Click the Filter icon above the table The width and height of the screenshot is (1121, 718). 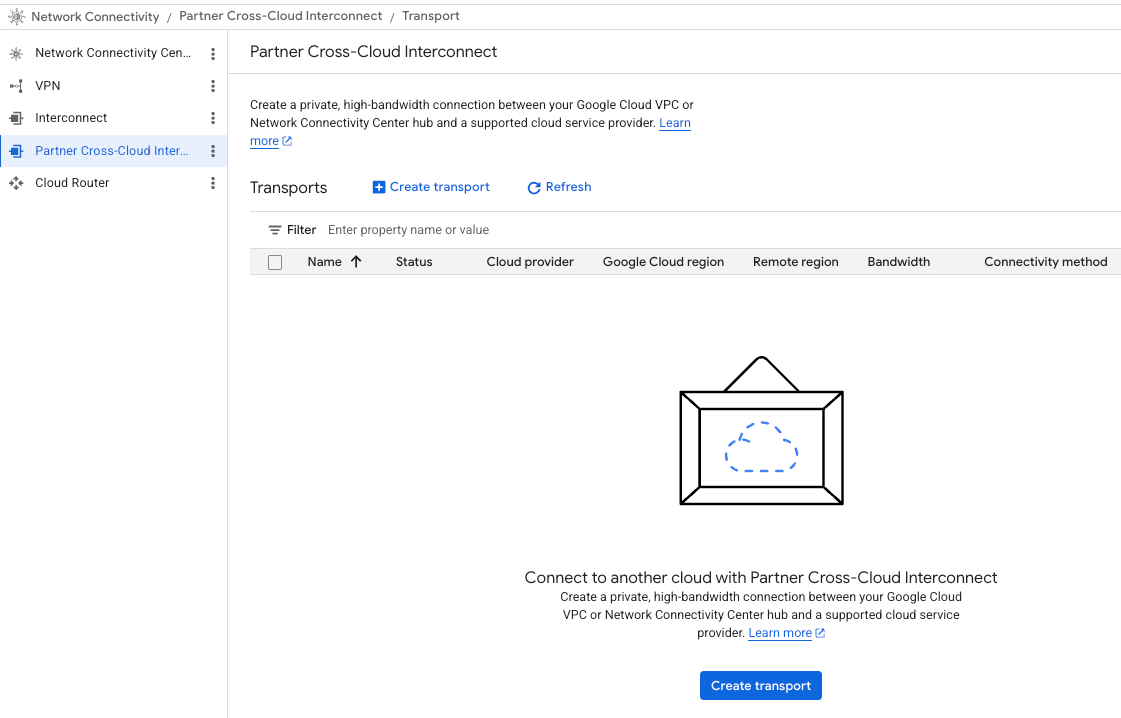[275, 230]
